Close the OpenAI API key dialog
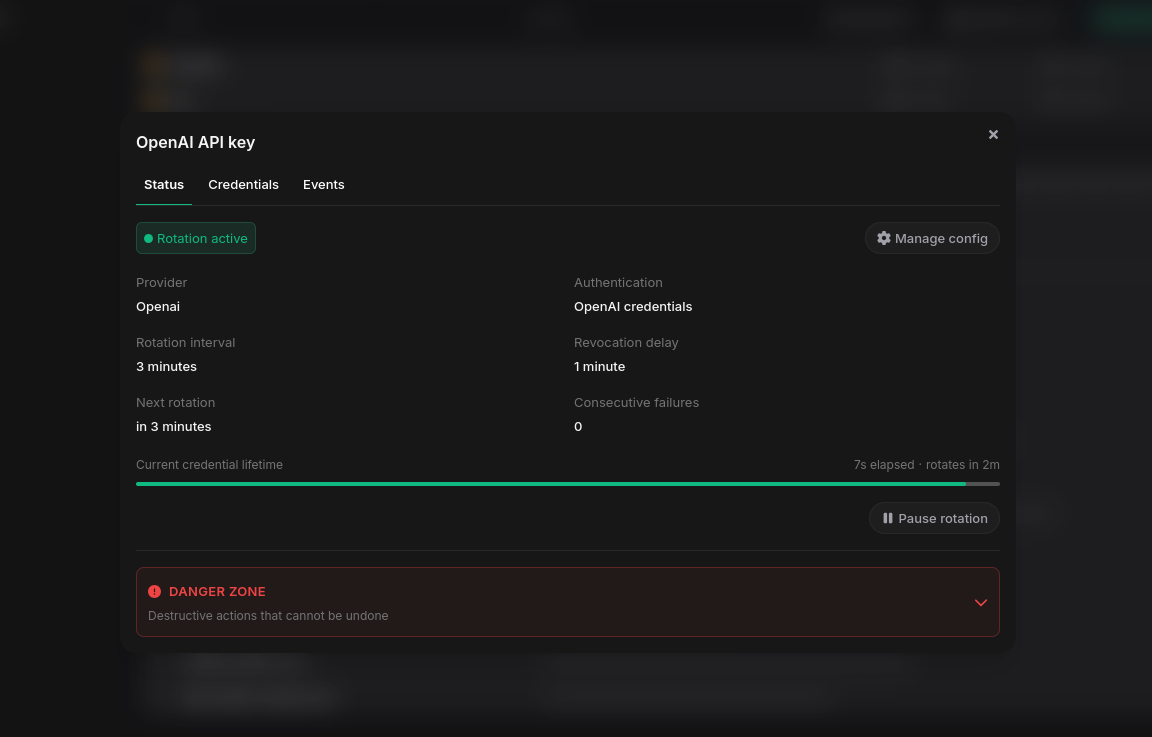 click(x=993, y=134)
